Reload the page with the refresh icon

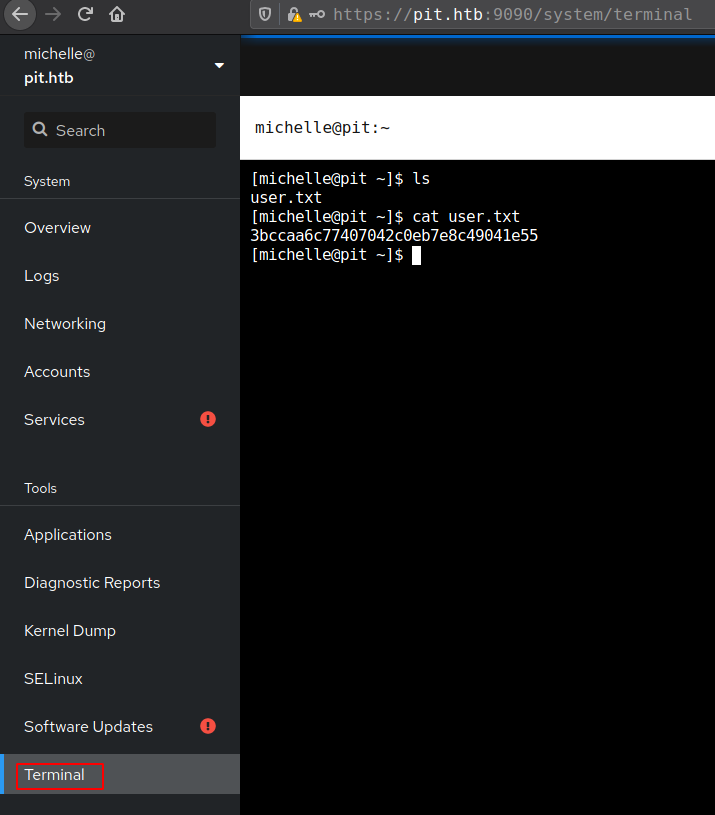coord(85,14)
